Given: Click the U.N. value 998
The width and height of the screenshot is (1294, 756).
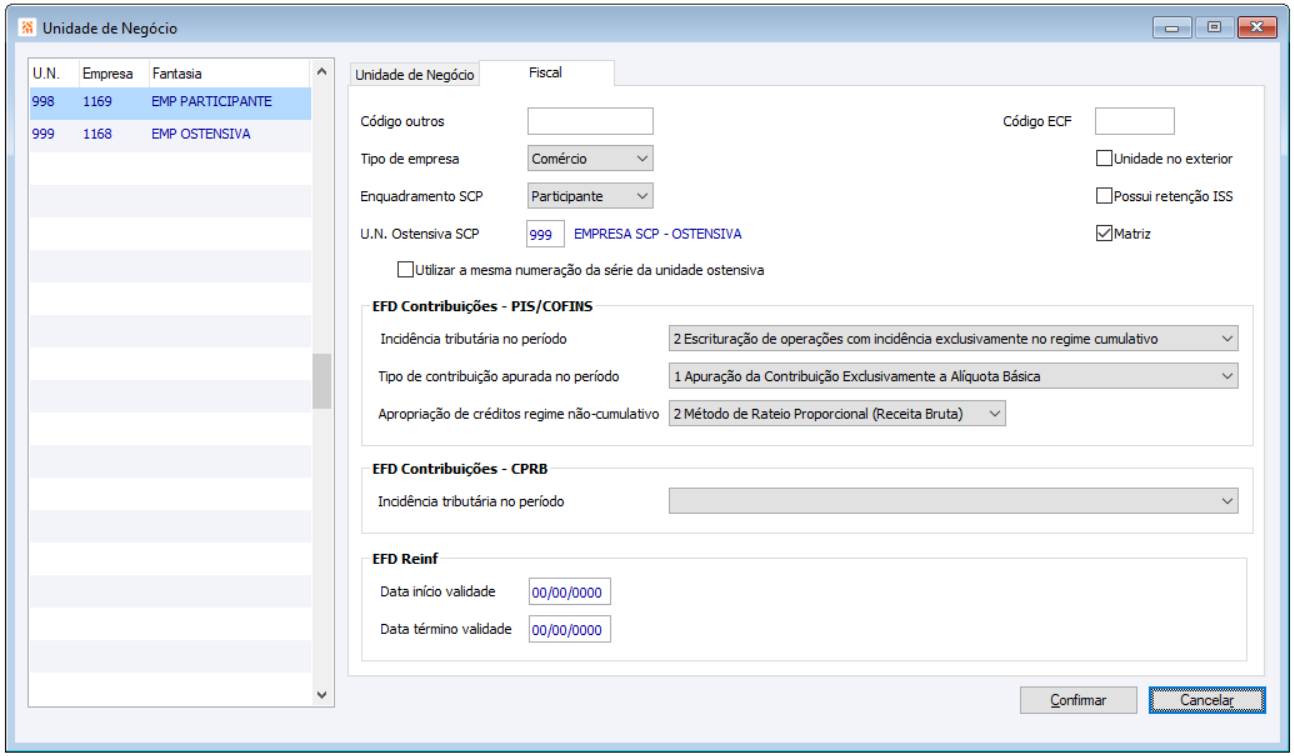Looking at the screenshot, I should [x=43, y=102].
